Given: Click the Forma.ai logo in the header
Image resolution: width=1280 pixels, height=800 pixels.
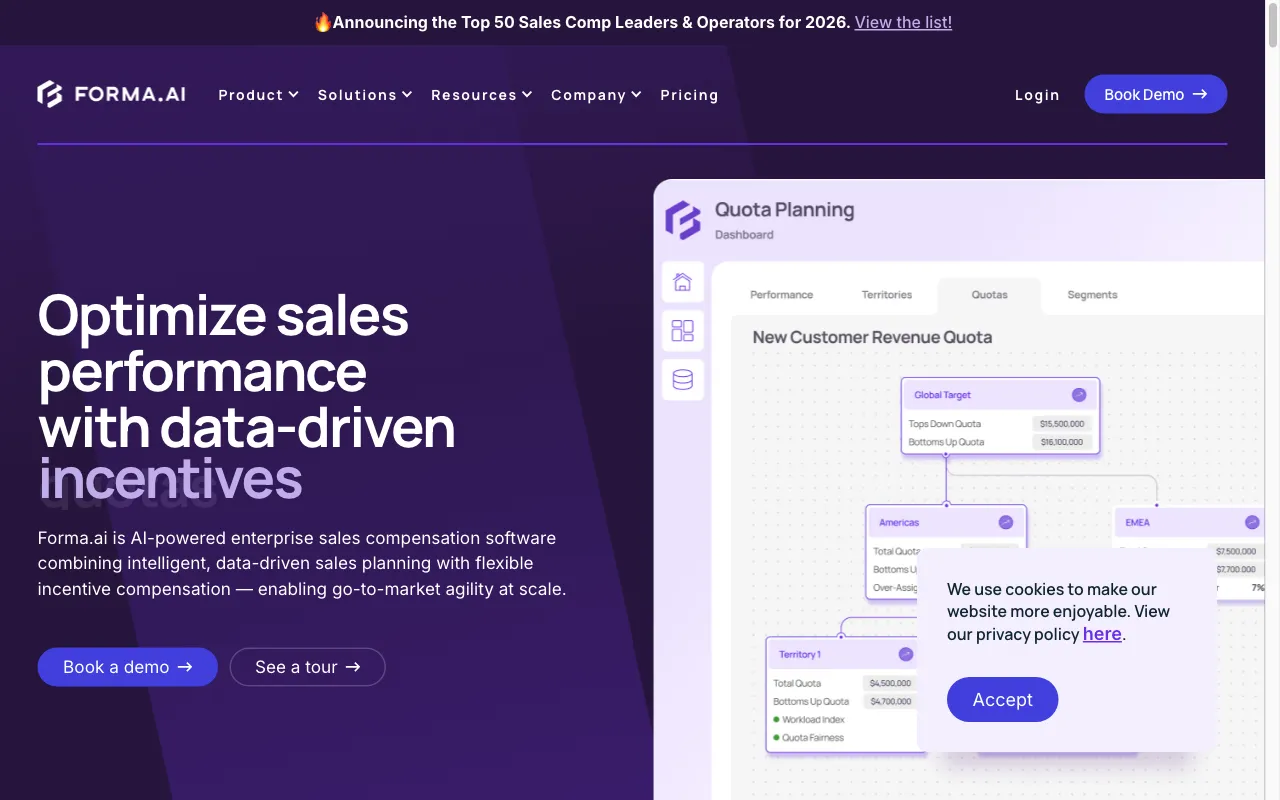Looking at the screenshot, I should pyautogui.click(x=111, y=95).
